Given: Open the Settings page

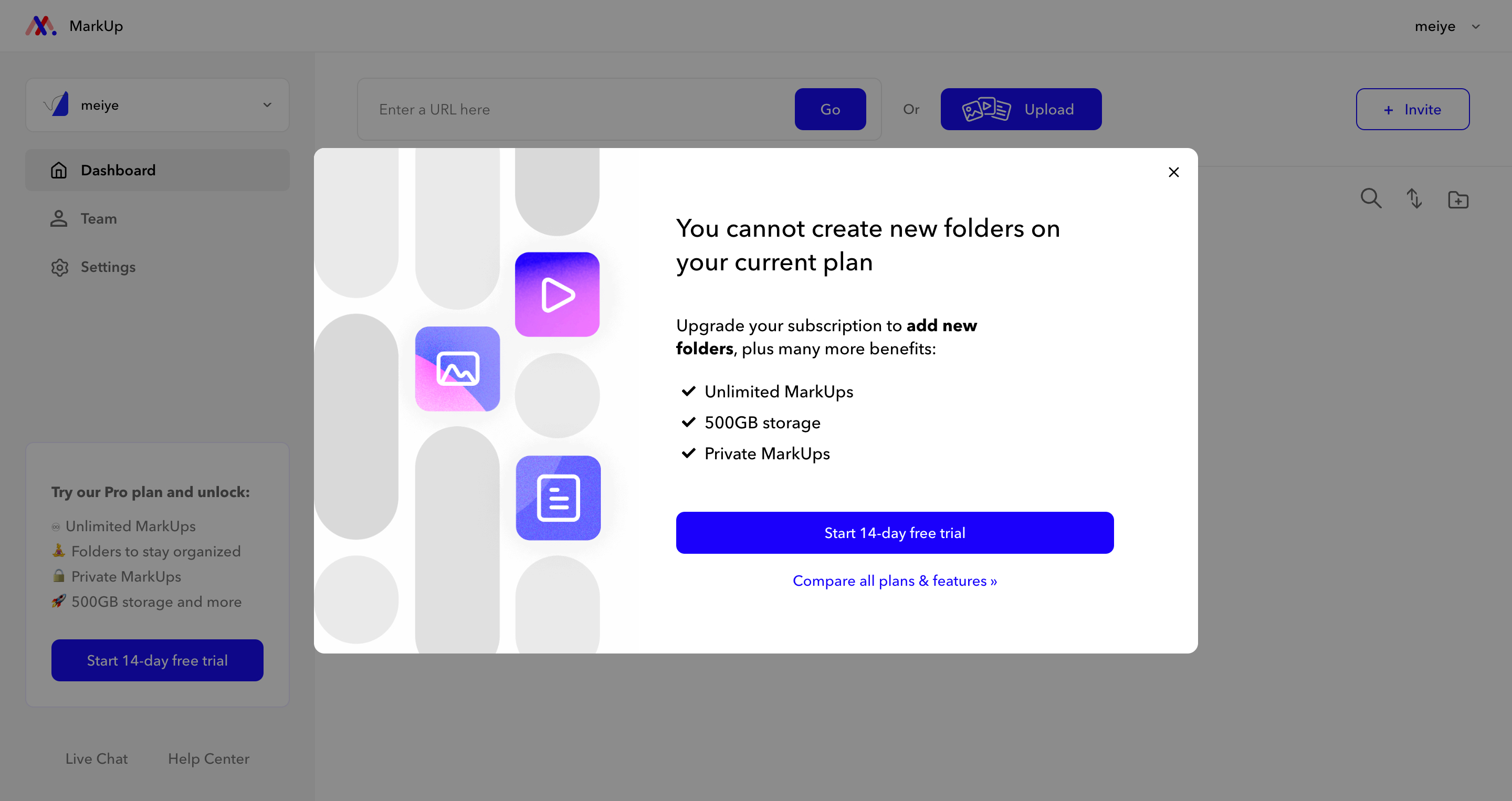Looking at the screenshot, I should [x=108, y=267].
